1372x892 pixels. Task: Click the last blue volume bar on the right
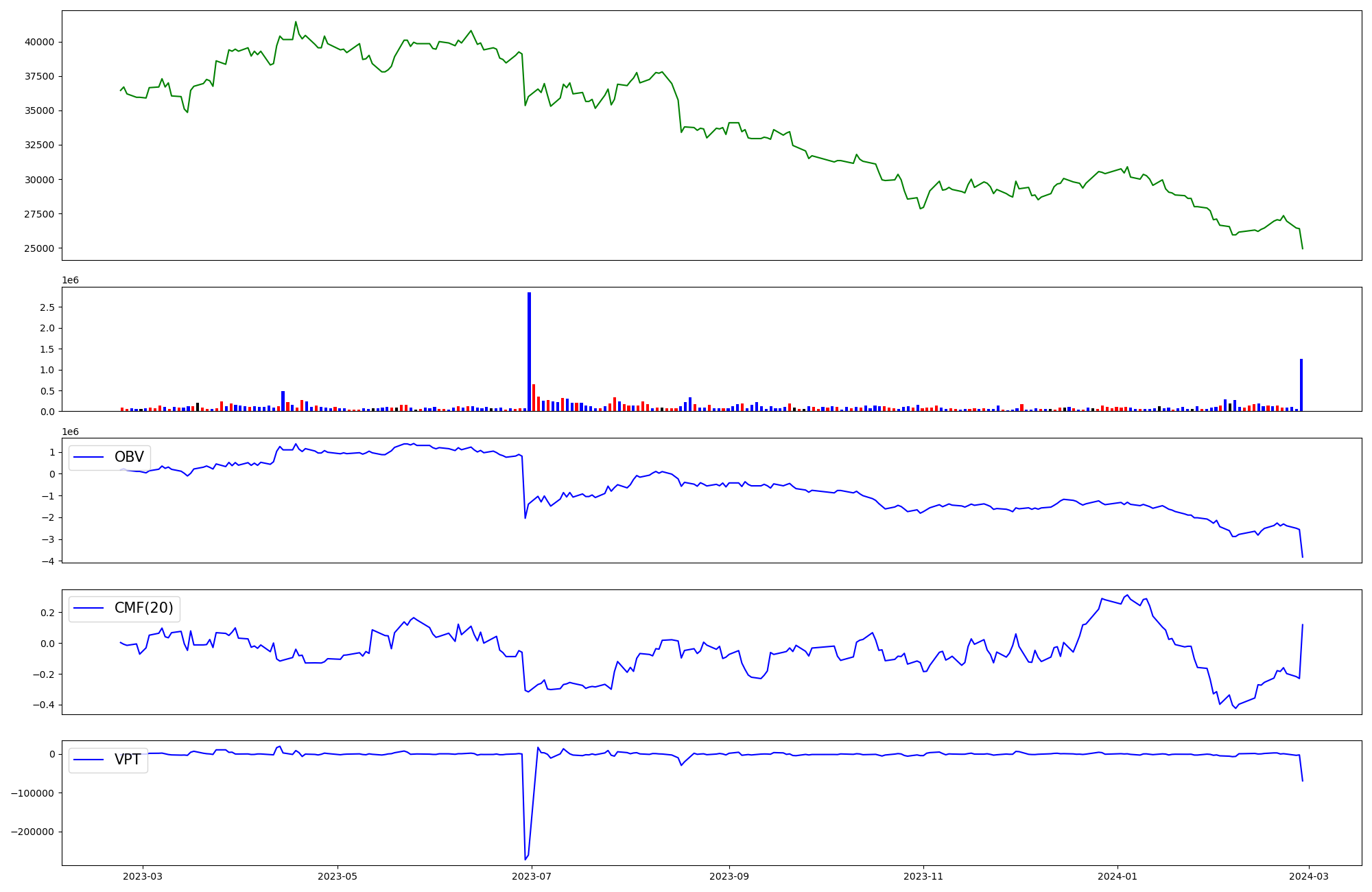1301,385
